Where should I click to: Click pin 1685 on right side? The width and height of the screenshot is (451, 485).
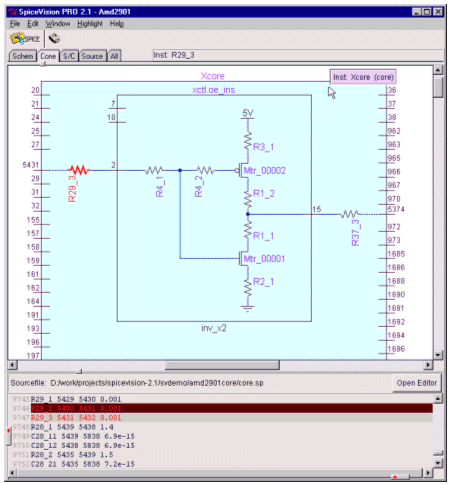(x=396, y=254)
